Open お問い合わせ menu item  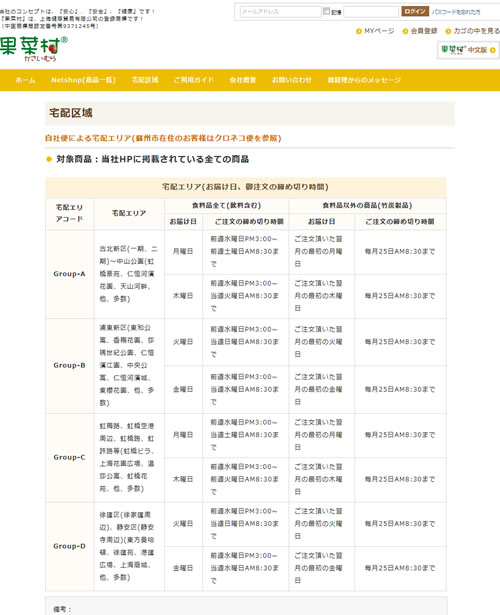click(x=292, y=80)
